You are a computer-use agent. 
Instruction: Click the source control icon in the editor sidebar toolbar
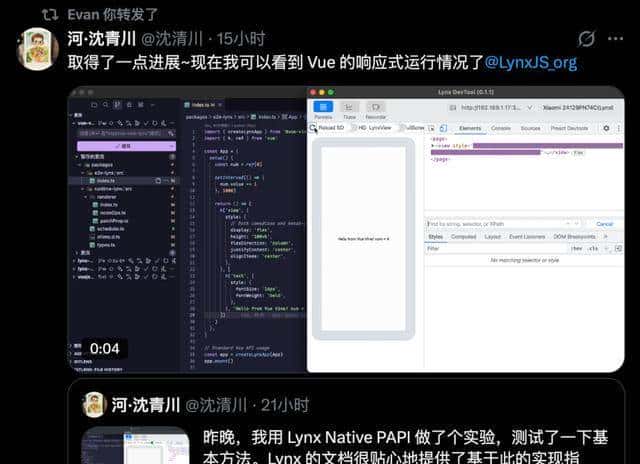(118, 105)
